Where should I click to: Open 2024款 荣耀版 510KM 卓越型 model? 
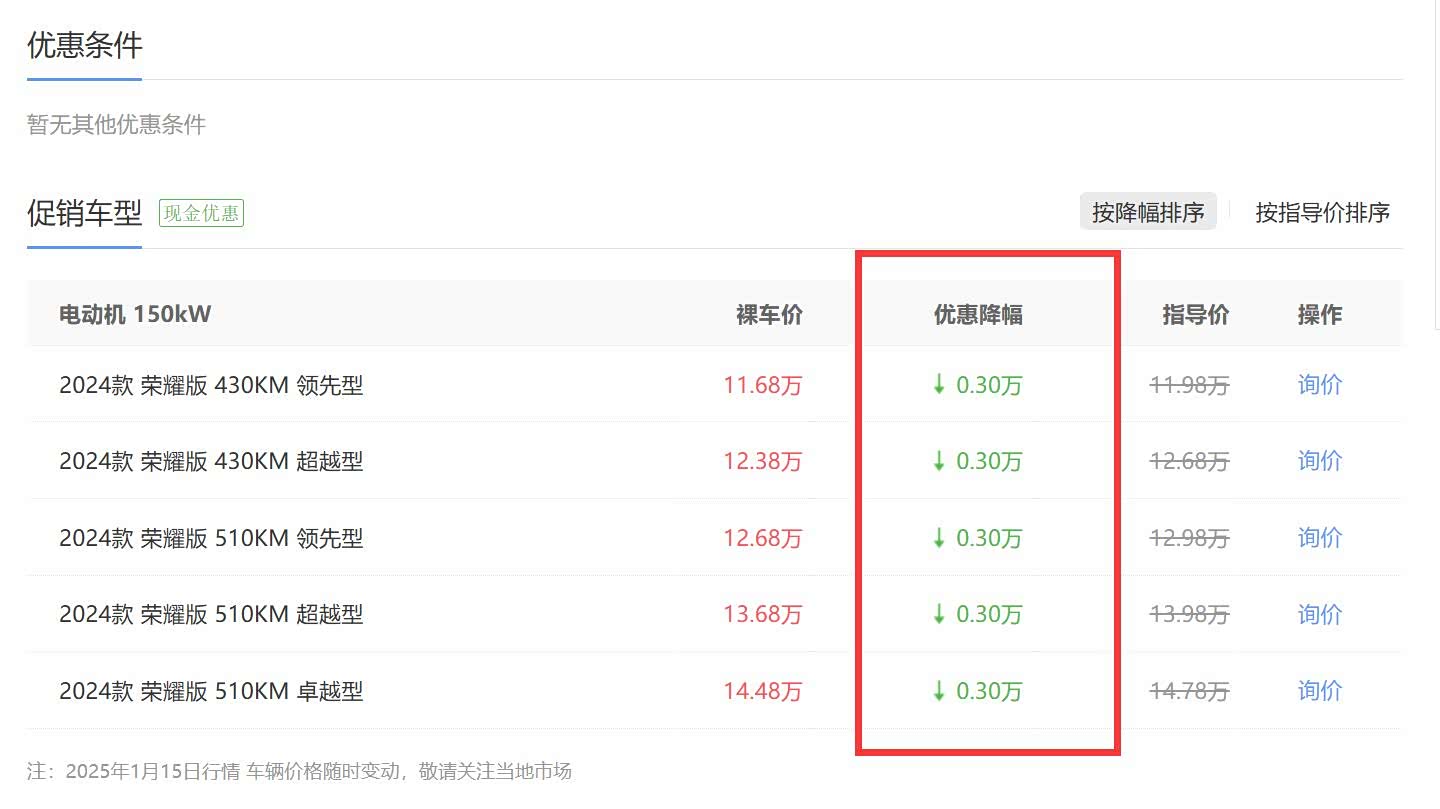[x=211, y=692]
